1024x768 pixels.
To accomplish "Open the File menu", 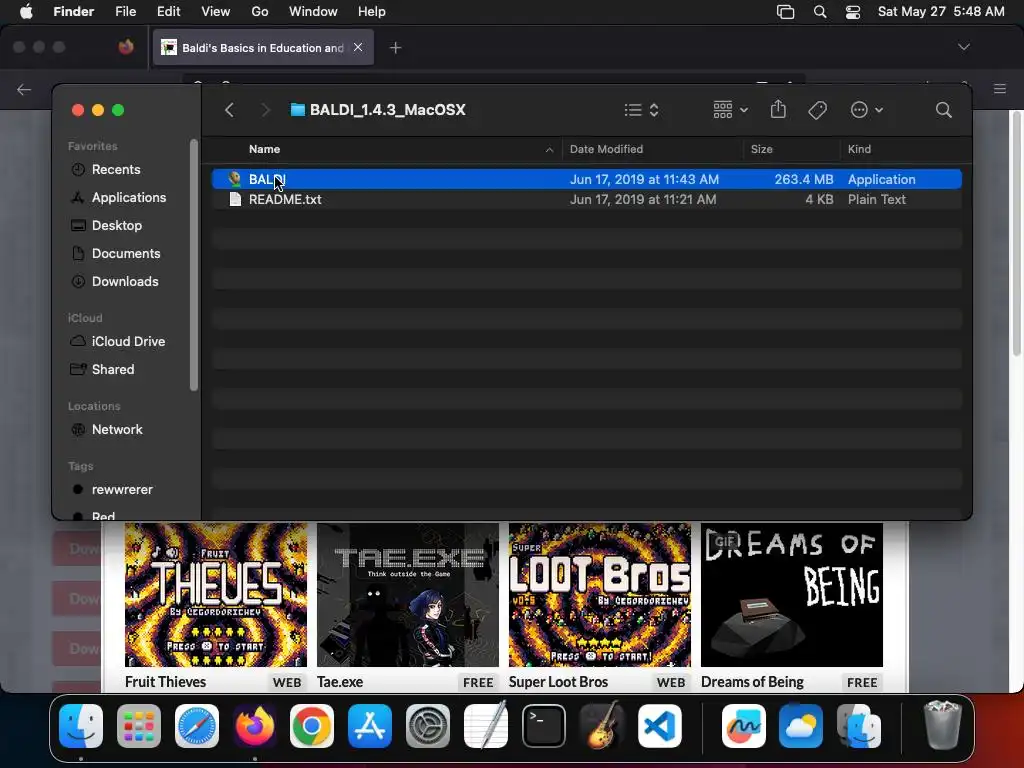I will pos(125,12).
